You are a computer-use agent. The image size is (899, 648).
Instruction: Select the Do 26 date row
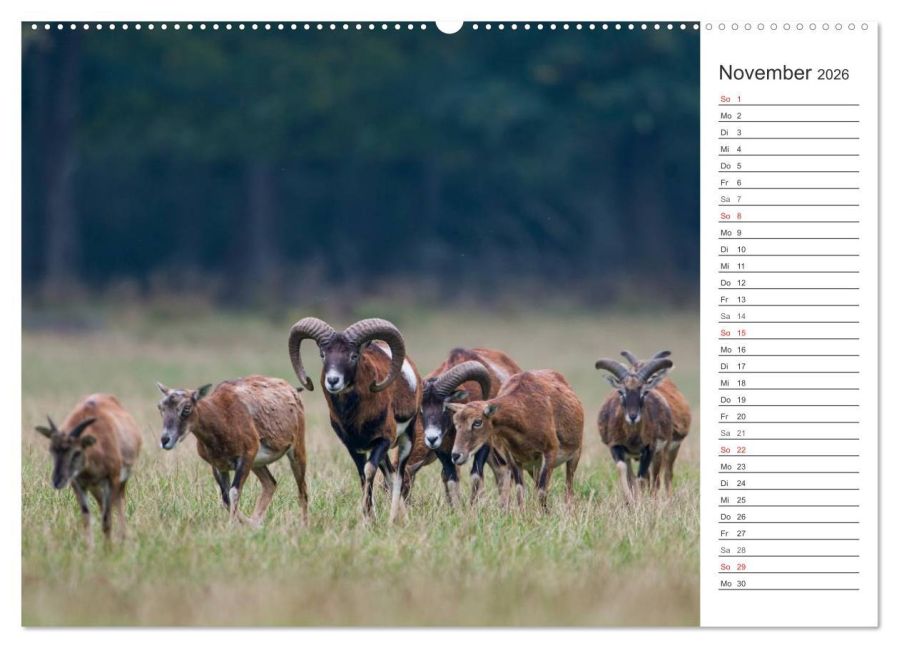pyautogui.click(x=789, y=516)
